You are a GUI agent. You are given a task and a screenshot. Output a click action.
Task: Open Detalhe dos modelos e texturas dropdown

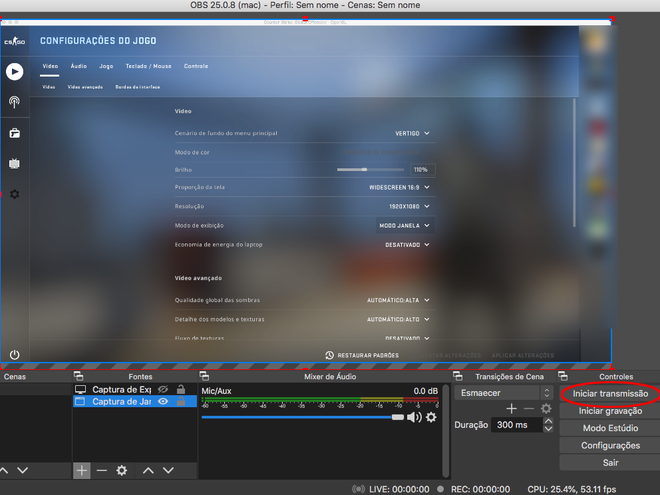pyautogui.click(x=398, y=319)
